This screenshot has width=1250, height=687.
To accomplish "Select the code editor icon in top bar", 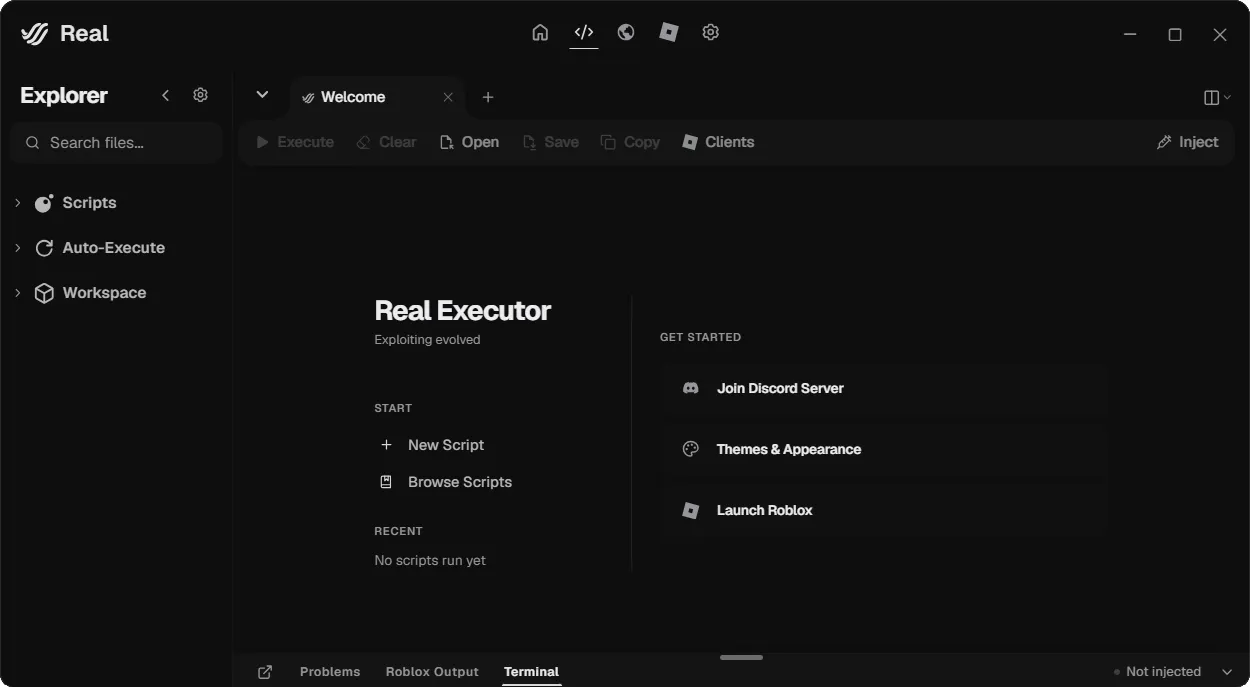I will point(584,32).
